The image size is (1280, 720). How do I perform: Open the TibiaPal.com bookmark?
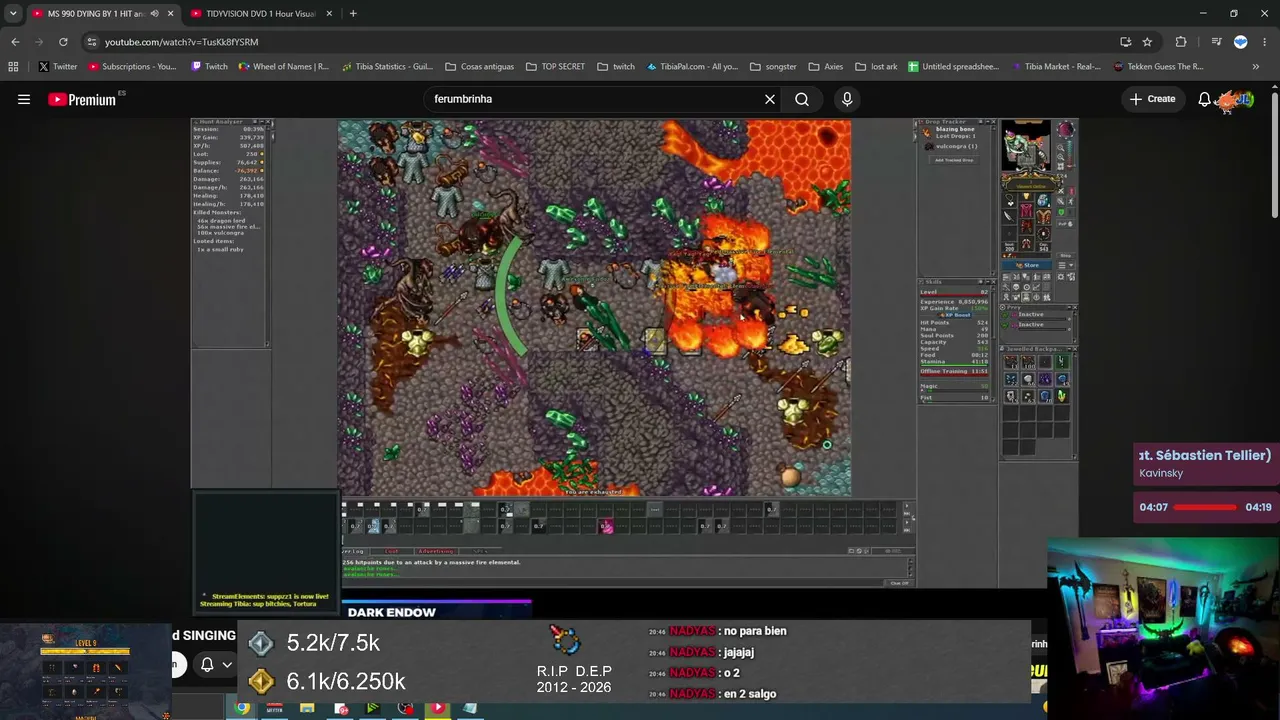pos(692,67)
